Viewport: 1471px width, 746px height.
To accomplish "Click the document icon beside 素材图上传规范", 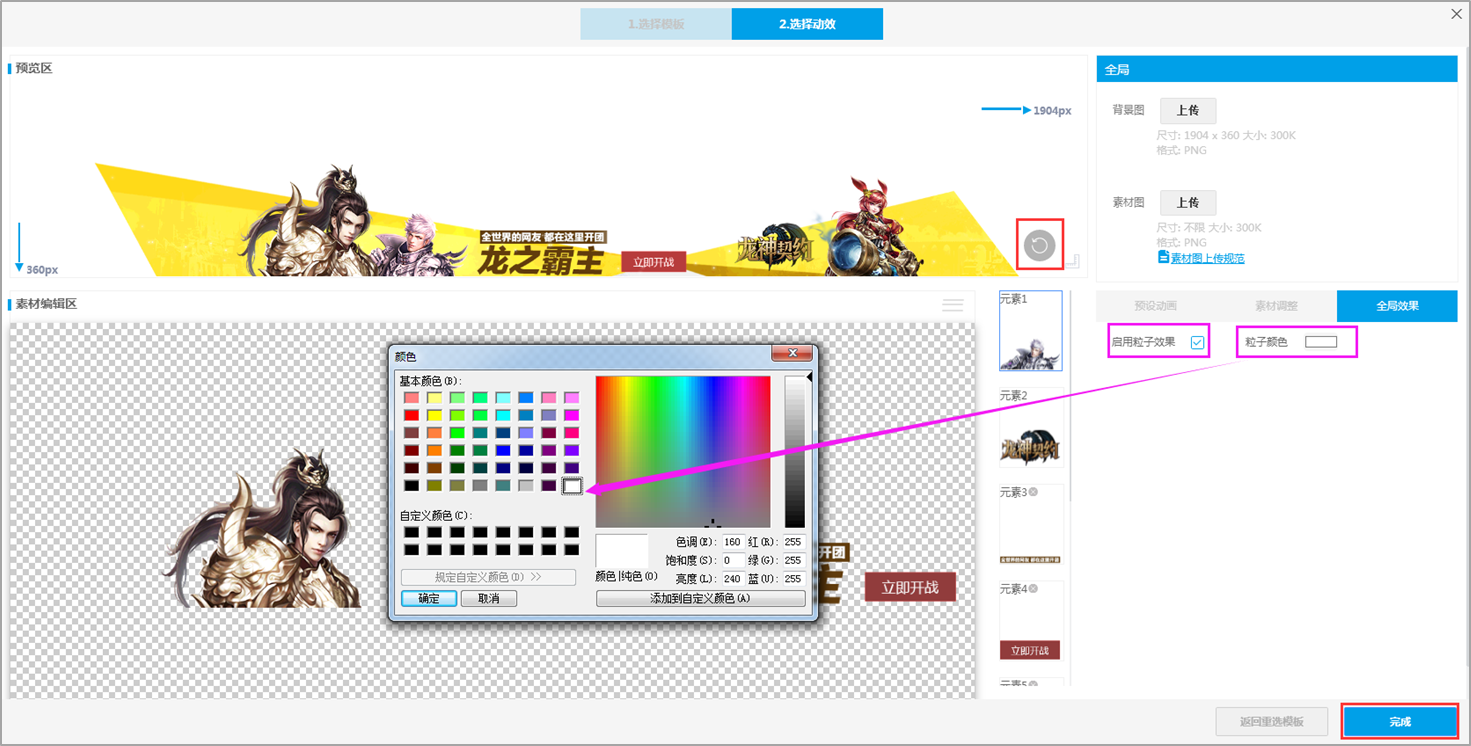I will 1163,258.
